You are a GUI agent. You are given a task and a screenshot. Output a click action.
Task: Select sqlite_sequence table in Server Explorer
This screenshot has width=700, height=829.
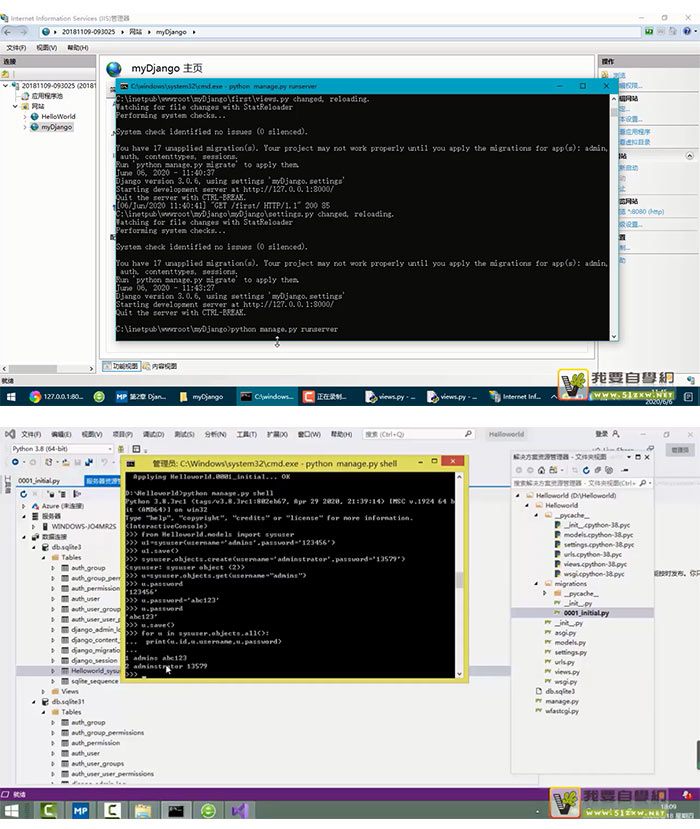coord(95,681)
